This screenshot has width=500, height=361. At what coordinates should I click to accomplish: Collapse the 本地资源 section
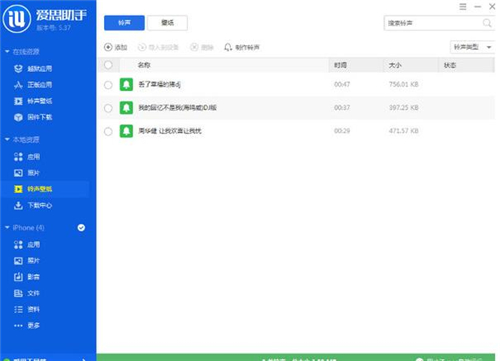coord(7,140)
